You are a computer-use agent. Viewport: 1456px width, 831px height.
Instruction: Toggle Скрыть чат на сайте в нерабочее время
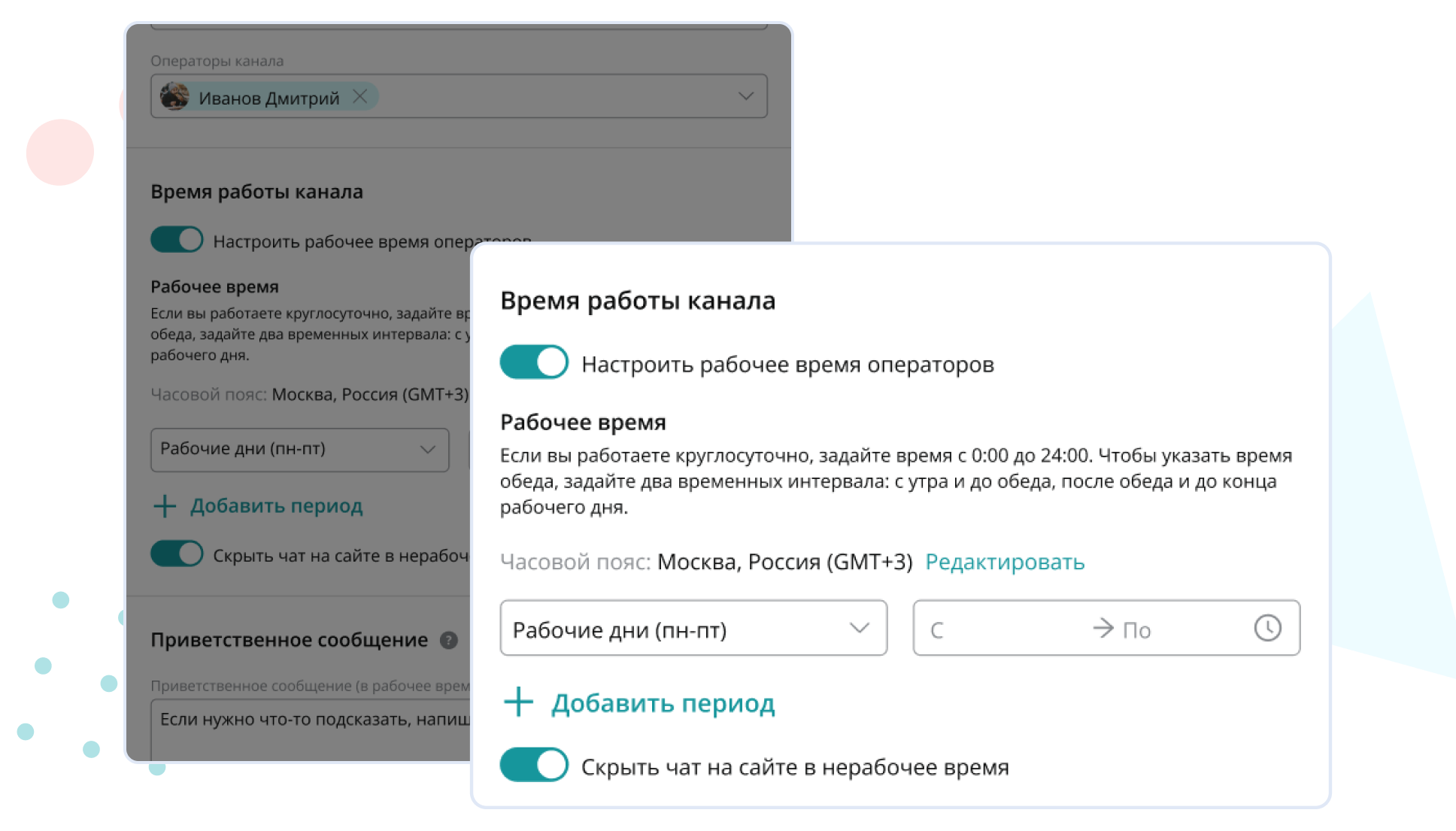pyautogui.click(x=533, y=765)
